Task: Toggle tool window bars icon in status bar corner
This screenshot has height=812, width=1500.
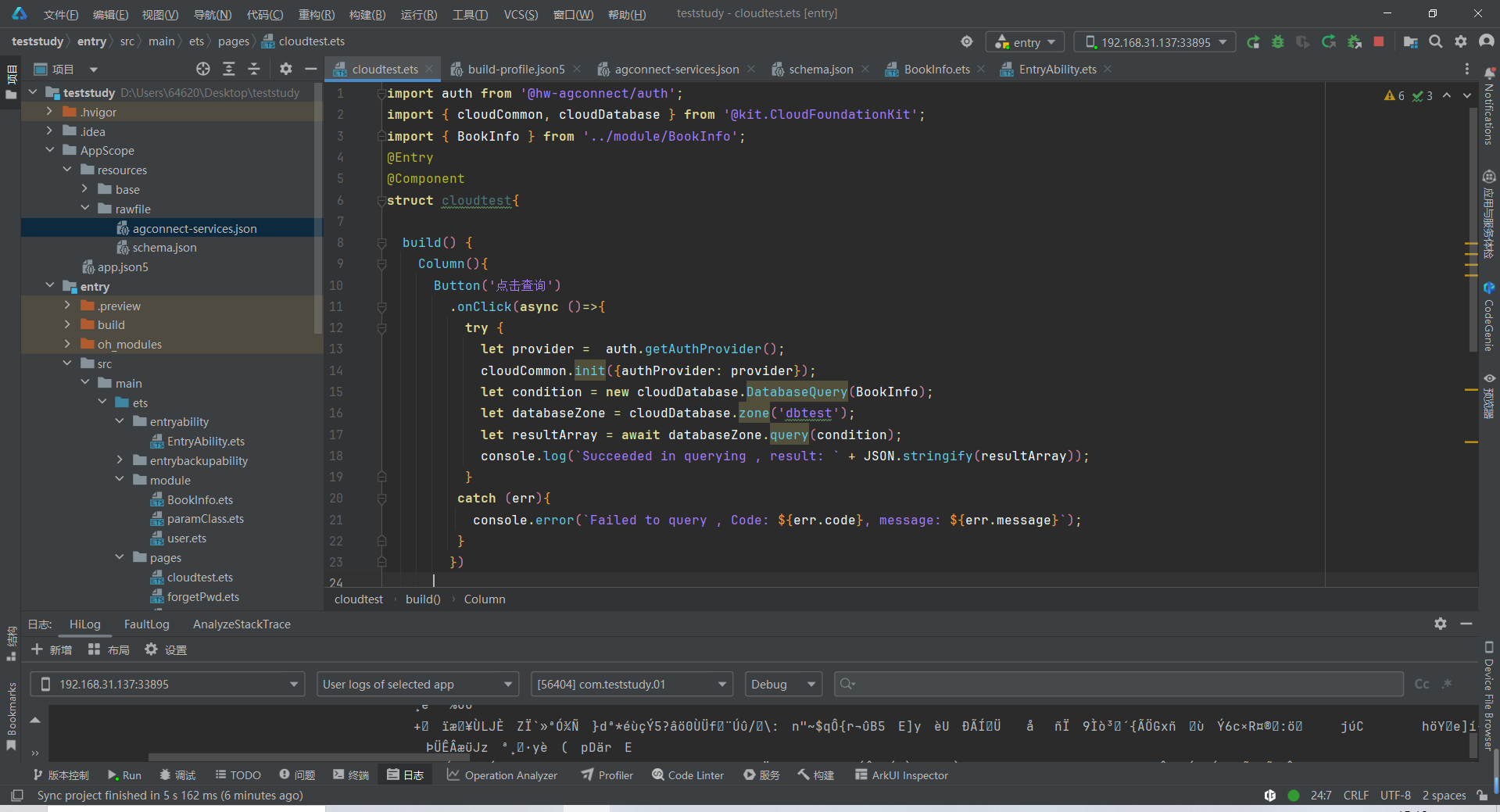Action: (x=16, y=795)
